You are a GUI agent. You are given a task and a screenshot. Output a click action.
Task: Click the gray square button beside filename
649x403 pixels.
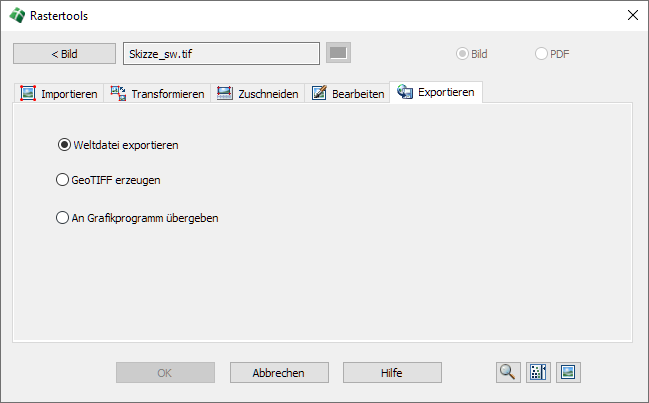[x=338, y=53]
